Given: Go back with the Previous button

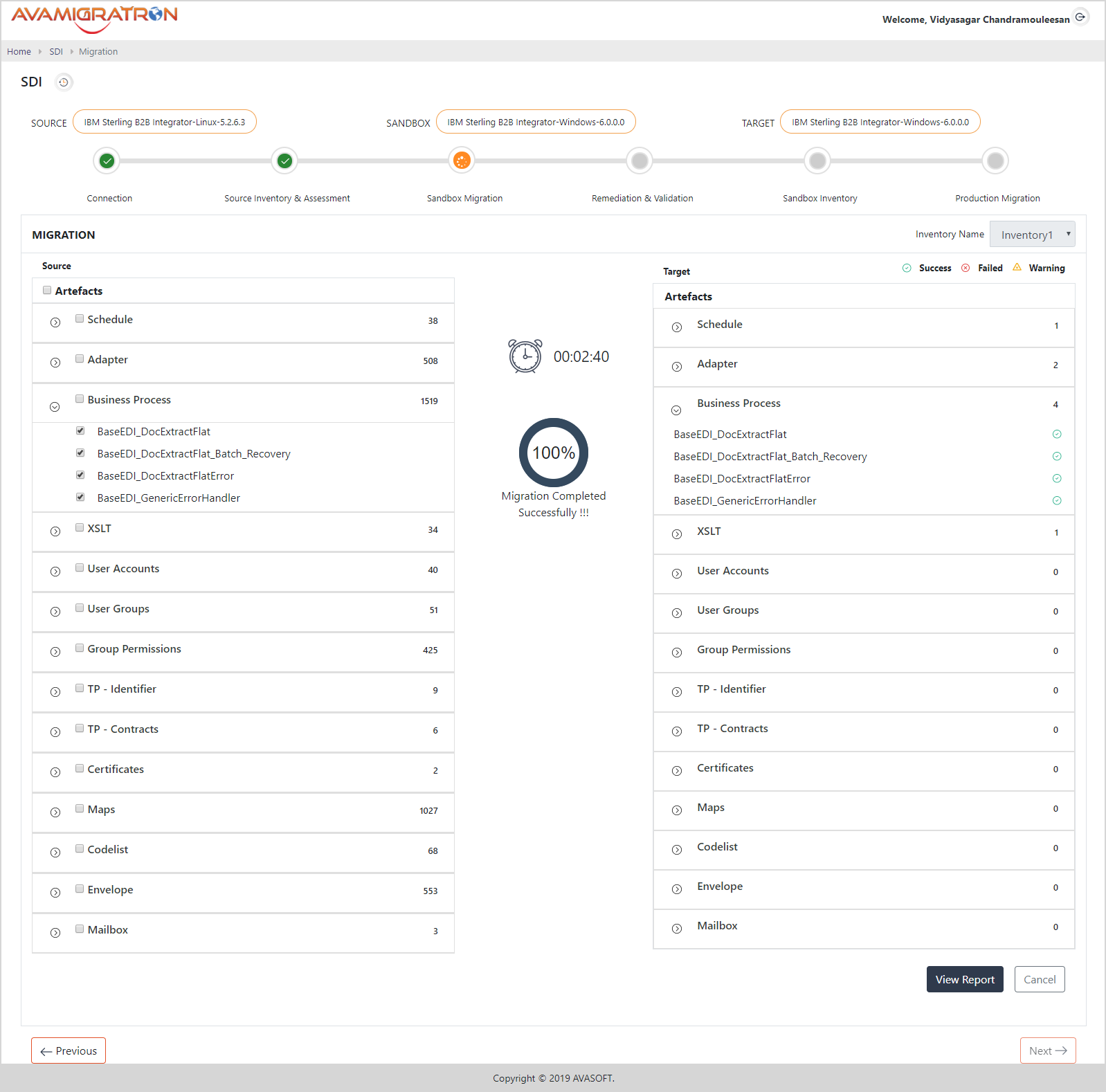Looking at the screenshot, I should point(69,1050).
